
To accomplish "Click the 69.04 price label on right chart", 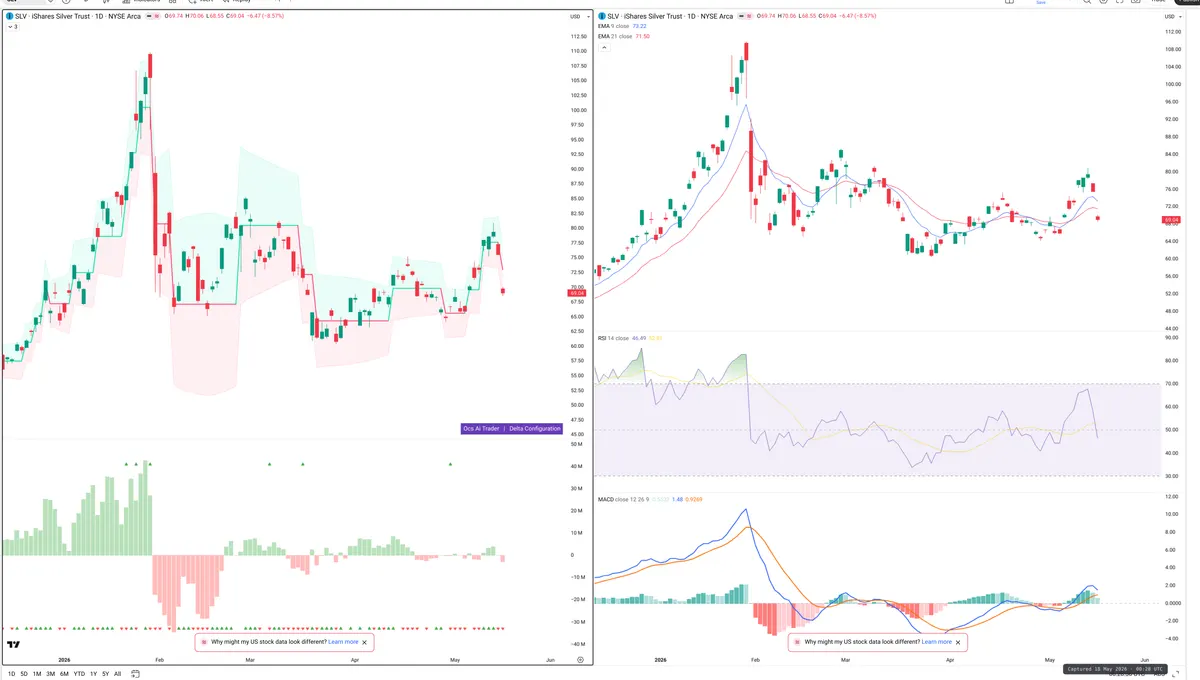I will pos(1171,219).
